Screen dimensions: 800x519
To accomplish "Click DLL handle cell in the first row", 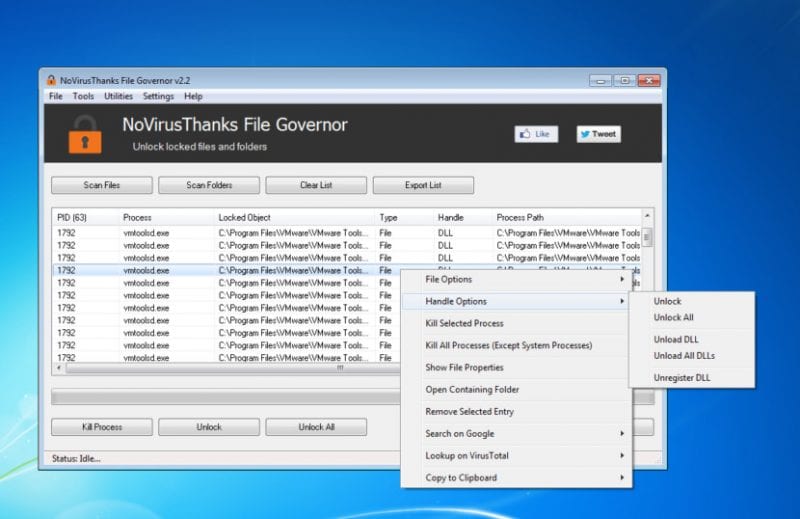I will (445, 233).
